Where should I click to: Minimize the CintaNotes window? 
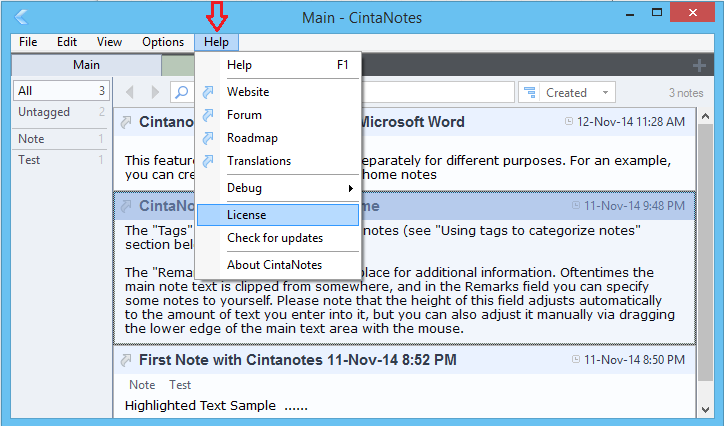point(631,14)
